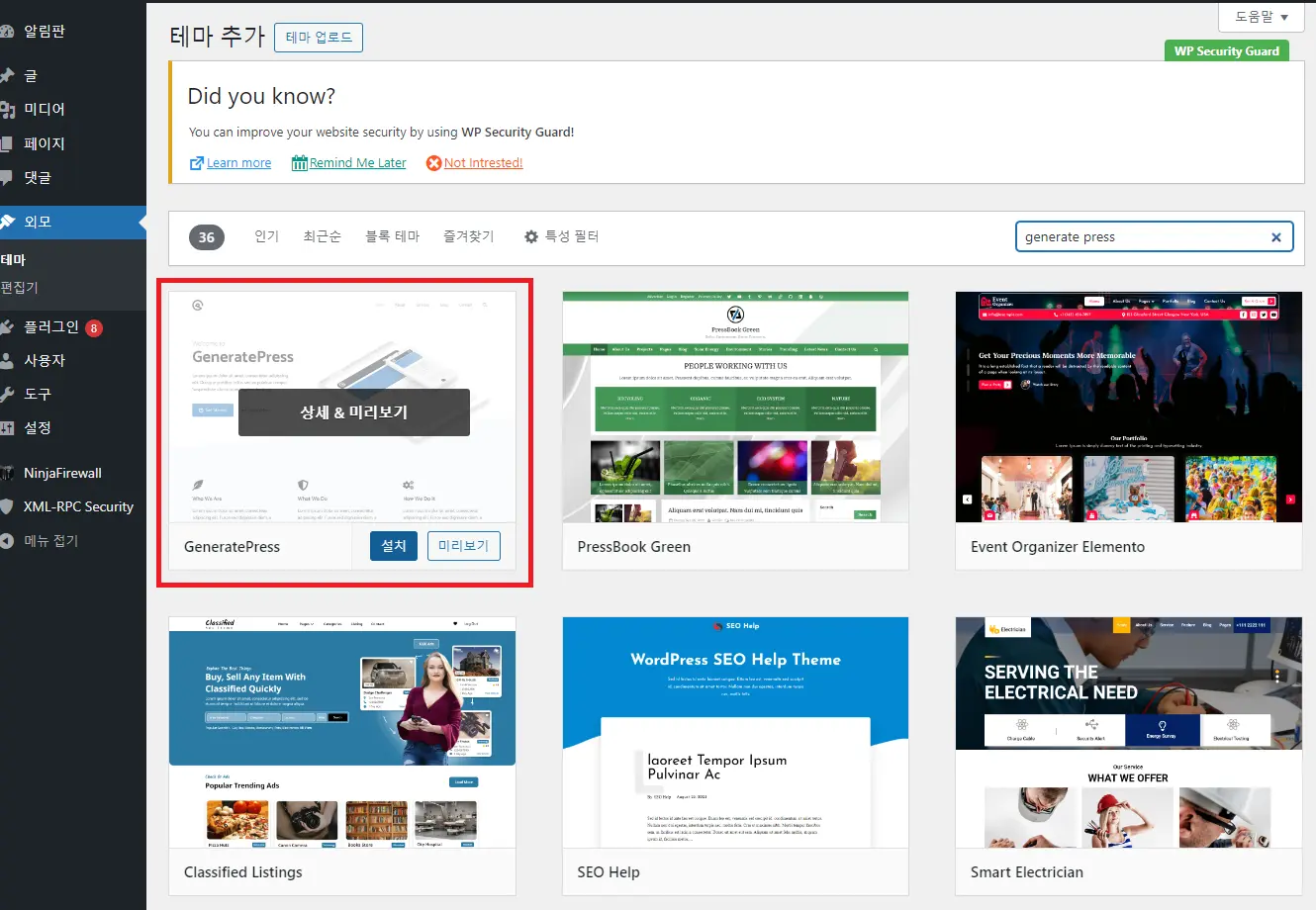Click the Upload Theme button
This screenshot has height=910, width=1316.
319,38
